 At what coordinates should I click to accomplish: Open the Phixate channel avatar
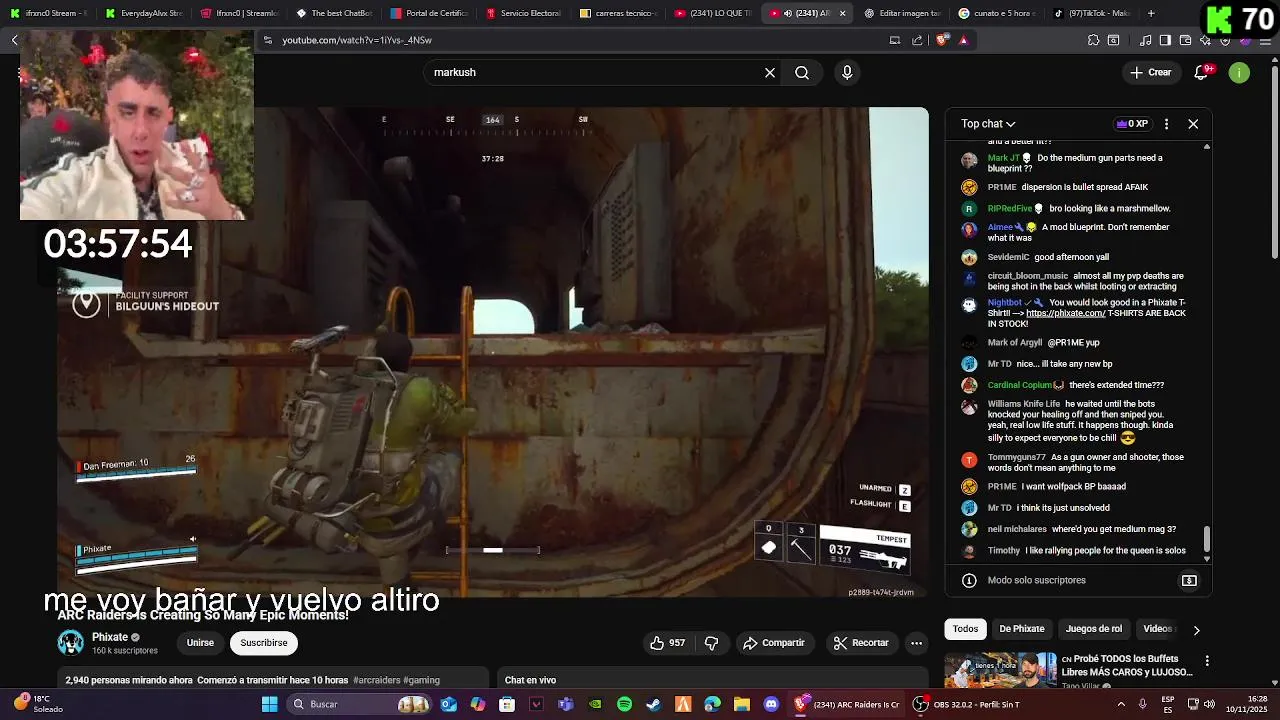pos(71,642)
